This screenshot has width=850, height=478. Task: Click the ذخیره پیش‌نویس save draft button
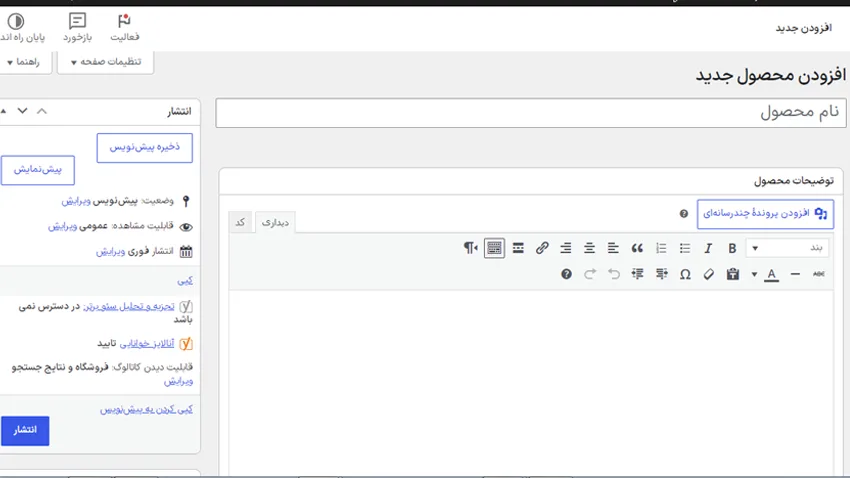(145, 147)
